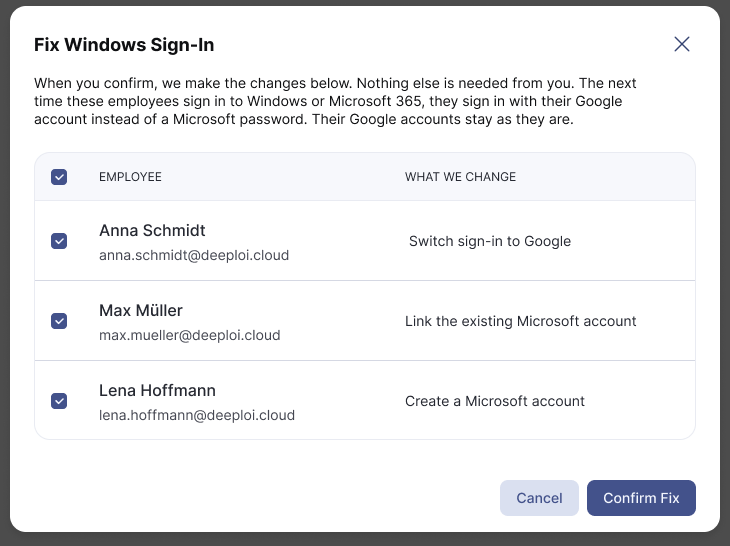Cancel the Windows sign-in fix
The height and width of the screenshot is (546, 730).
click(539, 498)
